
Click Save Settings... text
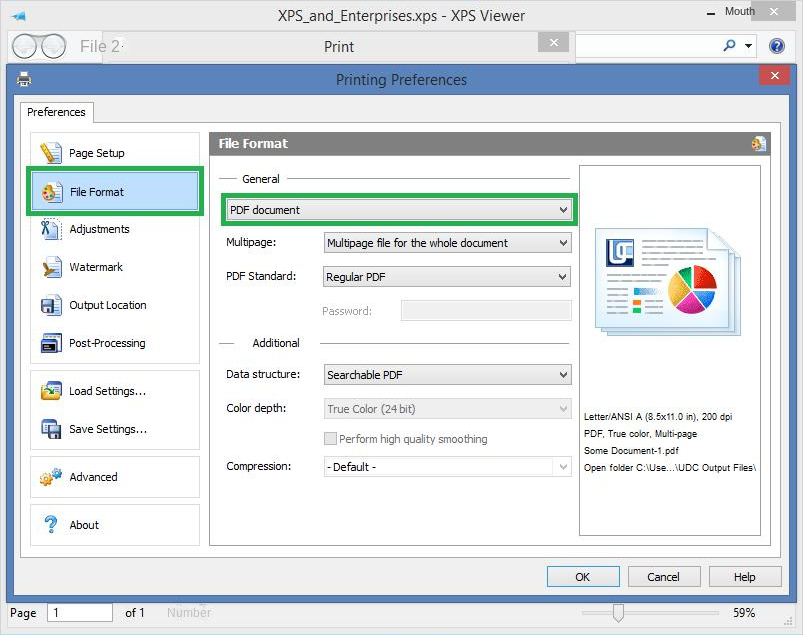coord(108,429)
